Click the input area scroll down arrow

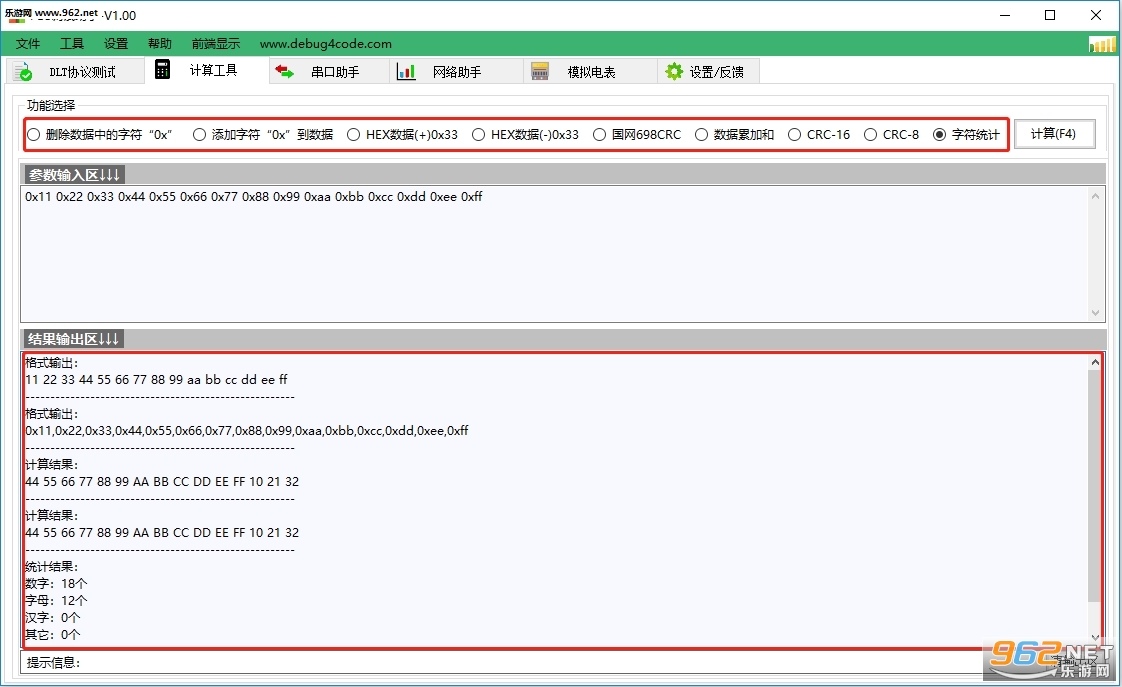(x=1095, y=313)
